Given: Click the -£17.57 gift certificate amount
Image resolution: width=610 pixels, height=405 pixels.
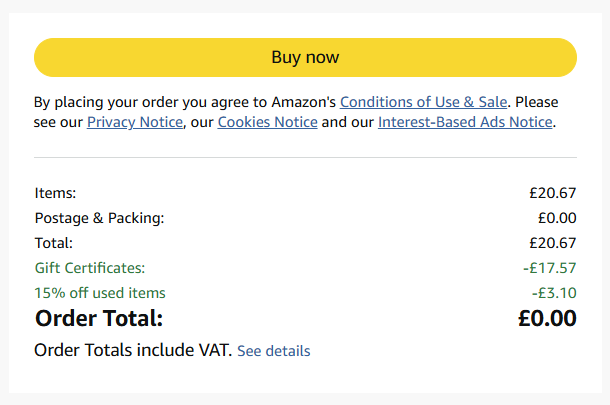Looking at the screenshot, I should 549,268.
